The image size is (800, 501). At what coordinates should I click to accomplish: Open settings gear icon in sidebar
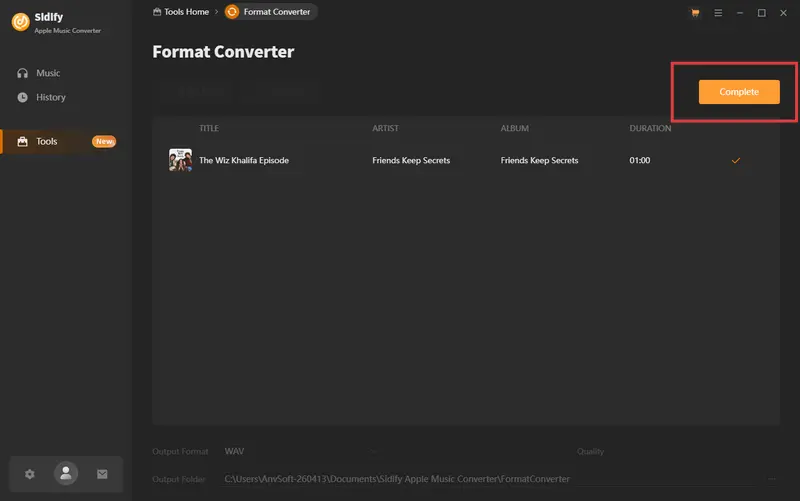30,474
